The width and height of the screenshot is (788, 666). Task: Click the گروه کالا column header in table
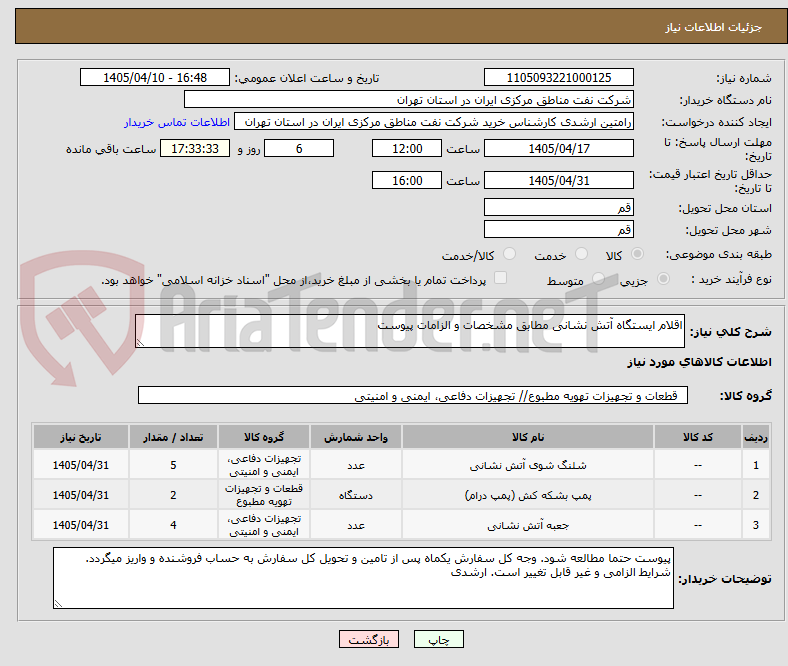(264, 437)
